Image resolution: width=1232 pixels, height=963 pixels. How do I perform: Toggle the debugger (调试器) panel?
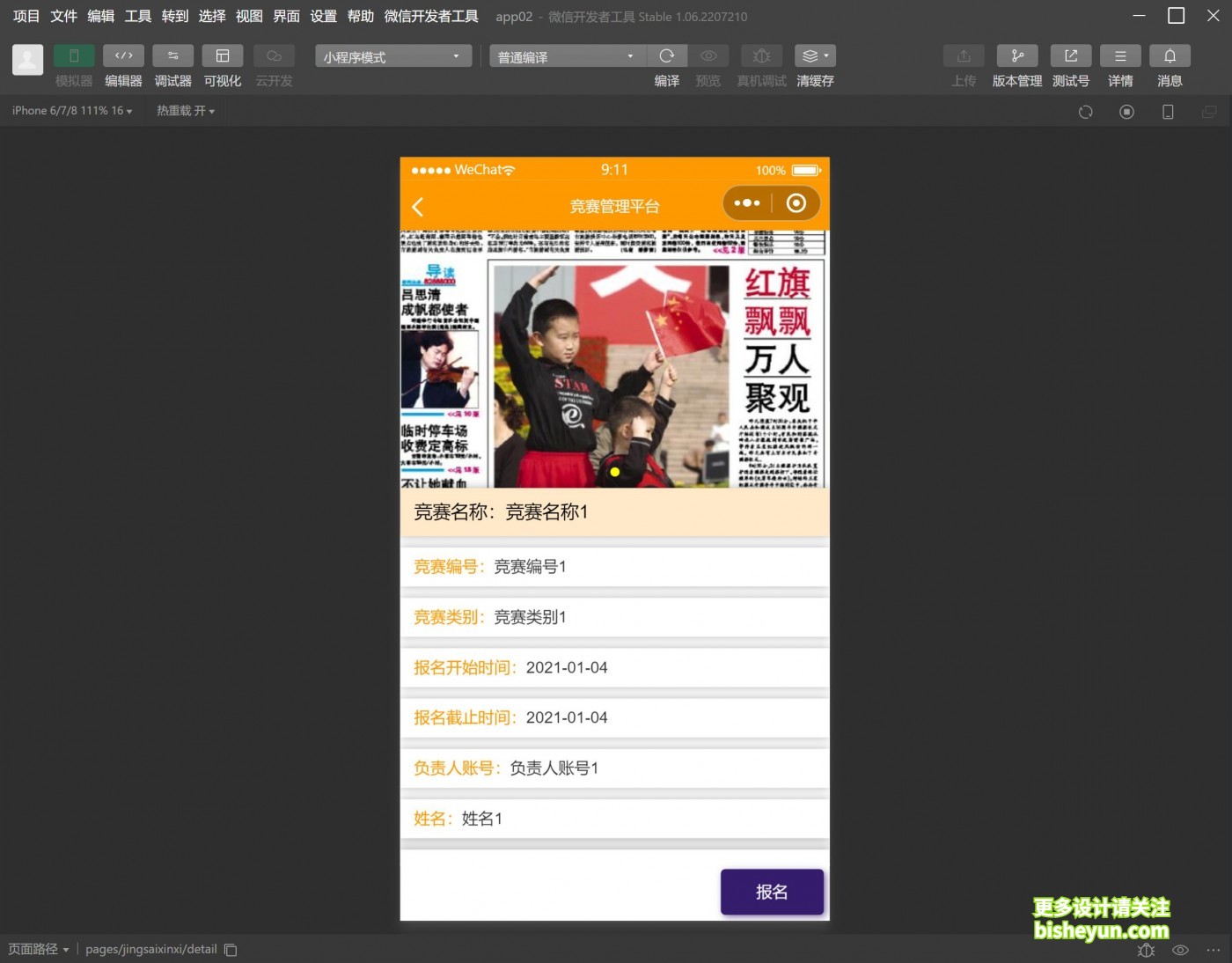172,56
